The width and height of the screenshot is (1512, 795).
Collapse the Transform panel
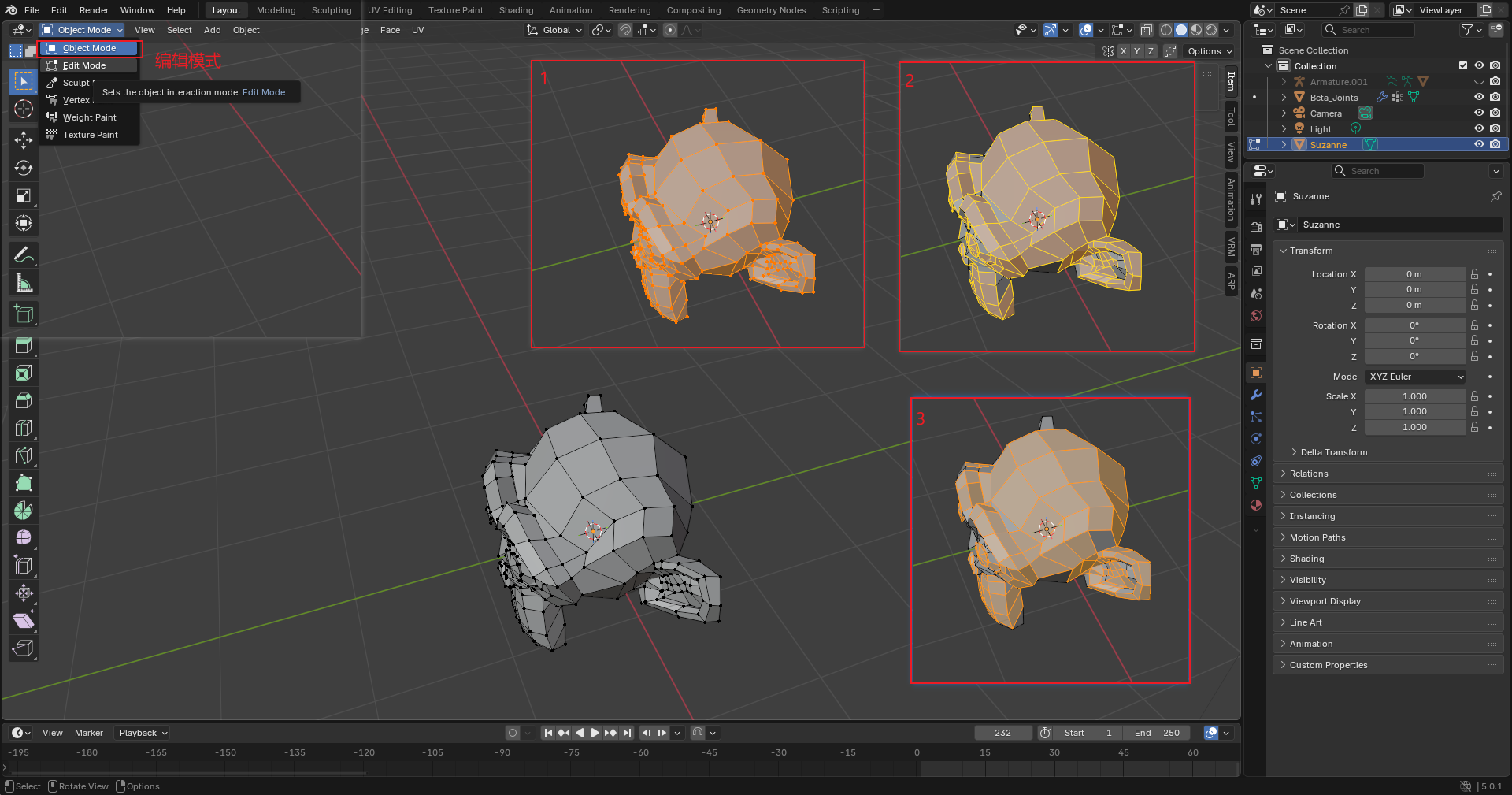pos(1311,251)
